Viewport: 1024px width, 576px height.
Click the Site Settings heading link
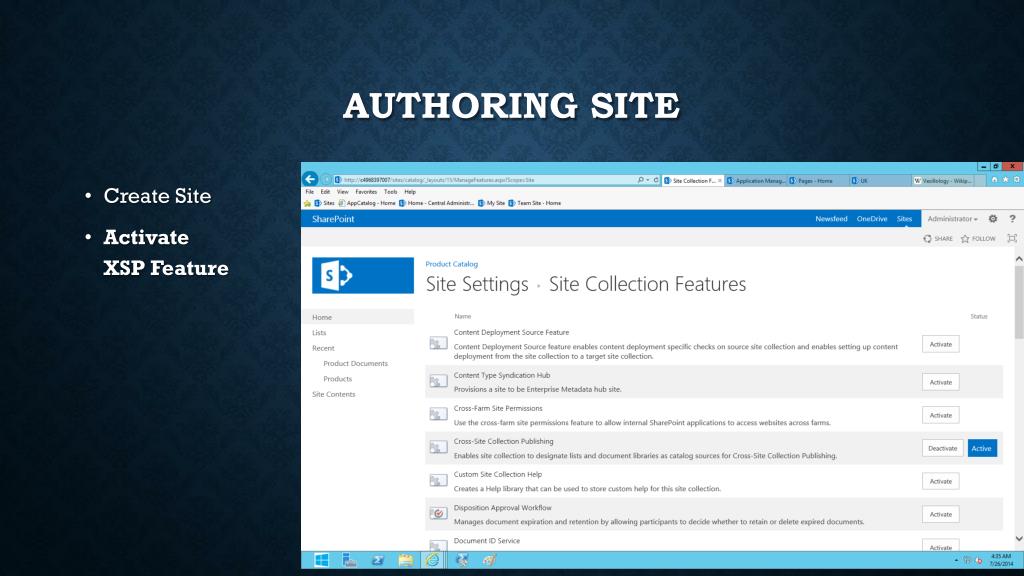pyautogui.click(x=477, y=284)
